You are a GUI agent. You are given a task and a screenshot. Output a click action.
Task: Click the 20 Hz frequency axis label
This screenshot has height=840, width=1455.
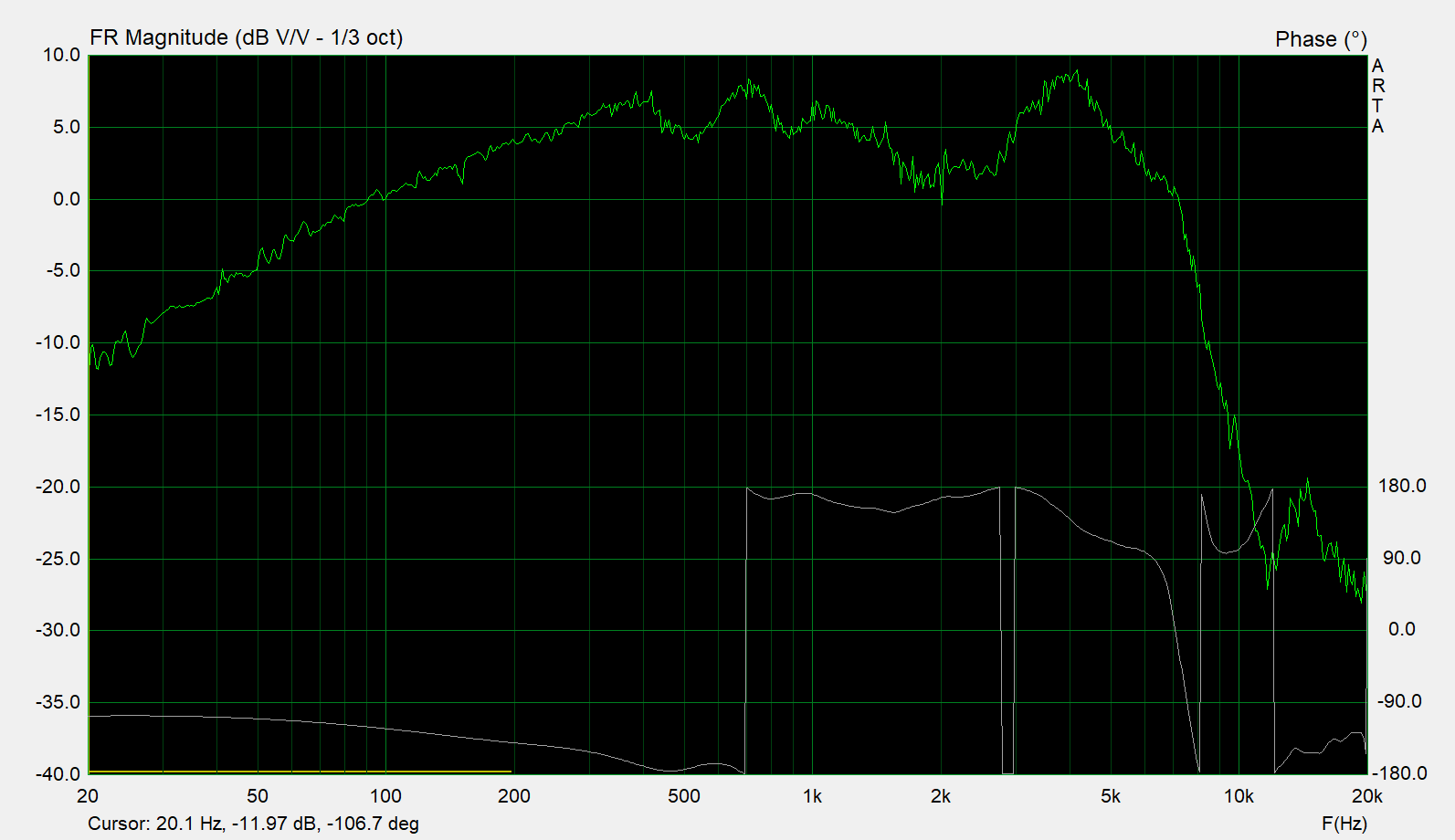click(88, 796)
